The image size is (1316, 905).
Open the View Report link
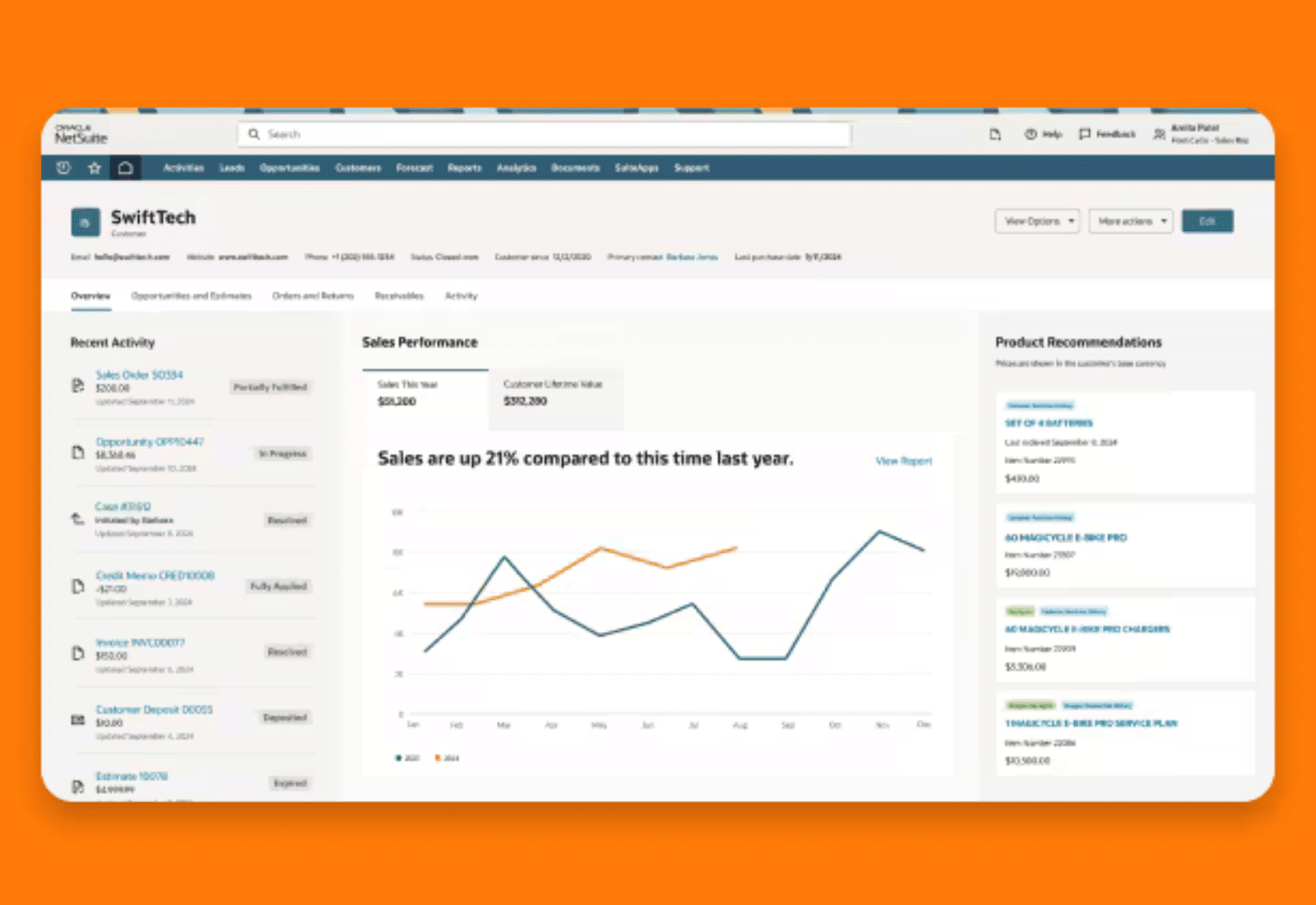pyautogui.click(x=904, y=461)
